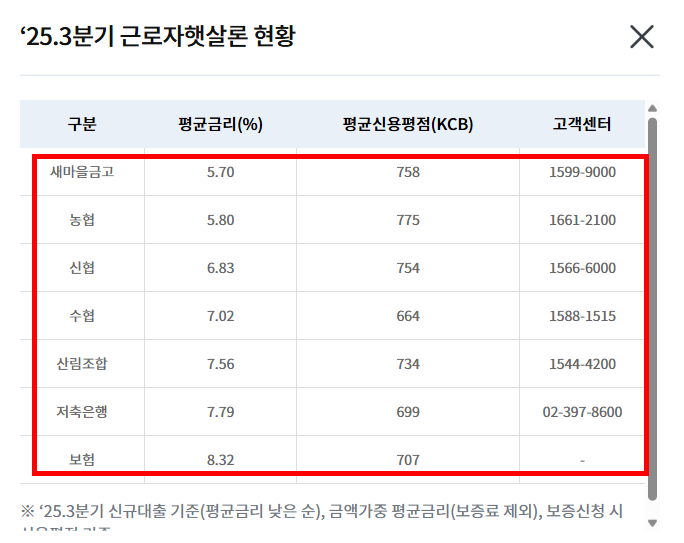The height and width of the screenshot is (543, 684).
Task: Click the dialog title '25.3분기 근로자햇살론 현황
Action: pos(158,36)
